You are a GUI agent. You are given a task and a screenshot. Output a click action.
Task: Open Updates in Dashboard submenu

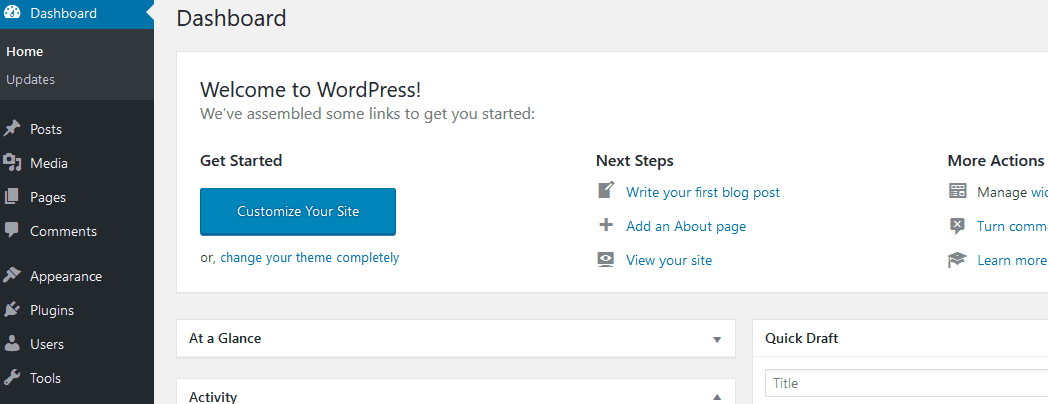[31, 80]
